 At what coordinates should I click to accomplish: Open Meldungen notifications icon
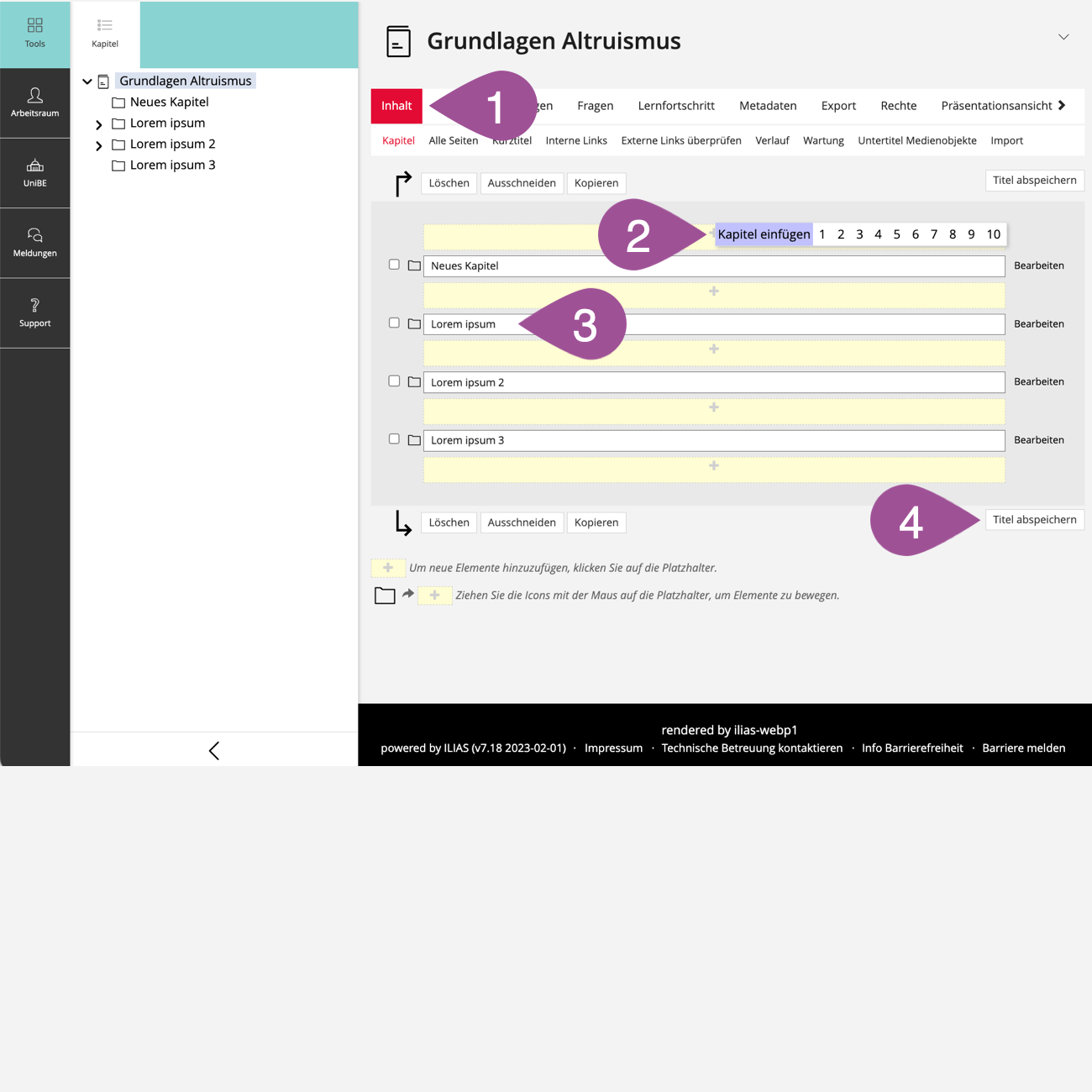tap(34, 242)
